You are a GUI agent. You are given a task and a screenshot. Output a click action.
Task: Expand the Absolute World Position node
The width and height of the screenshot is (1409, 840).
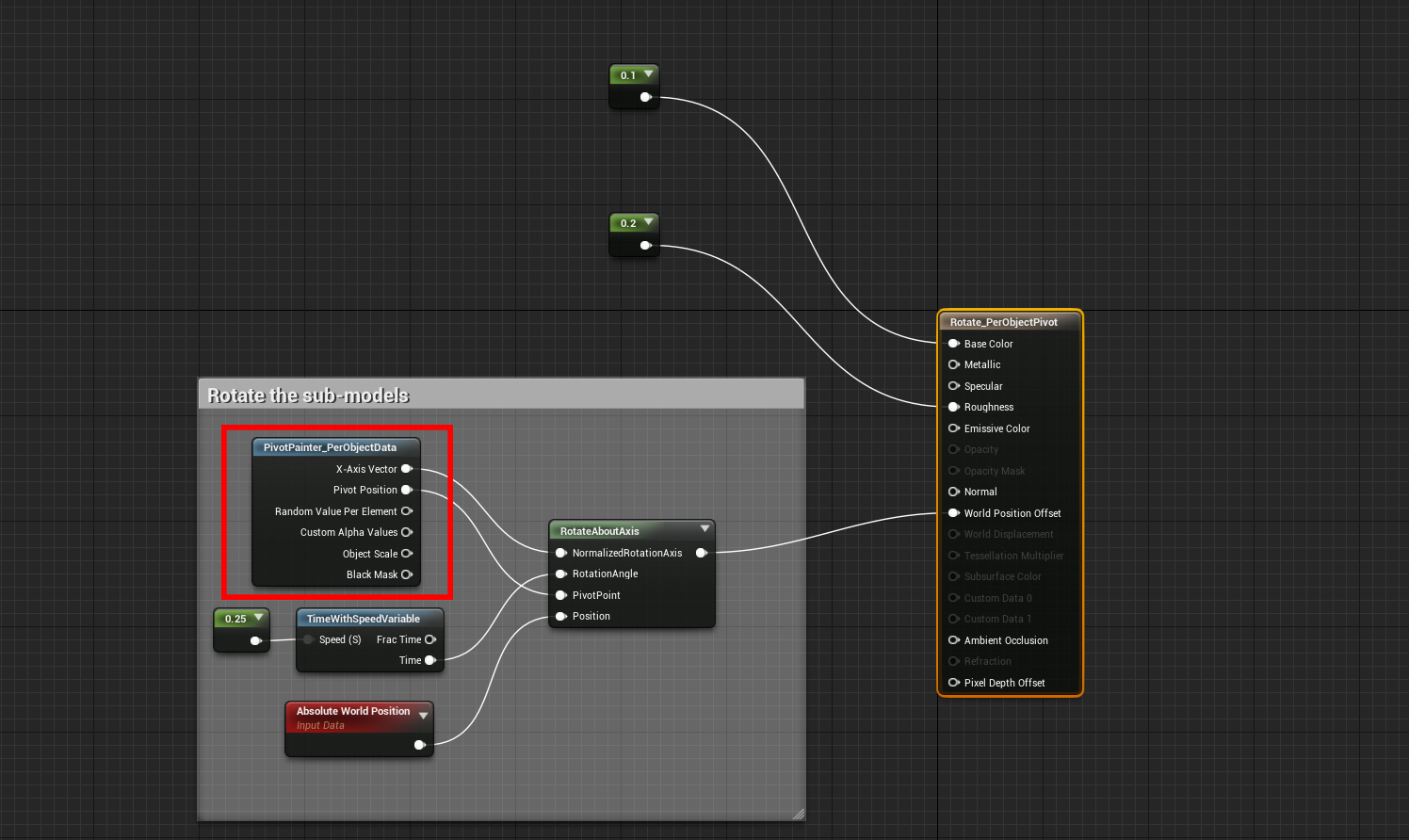pos(423,716)
